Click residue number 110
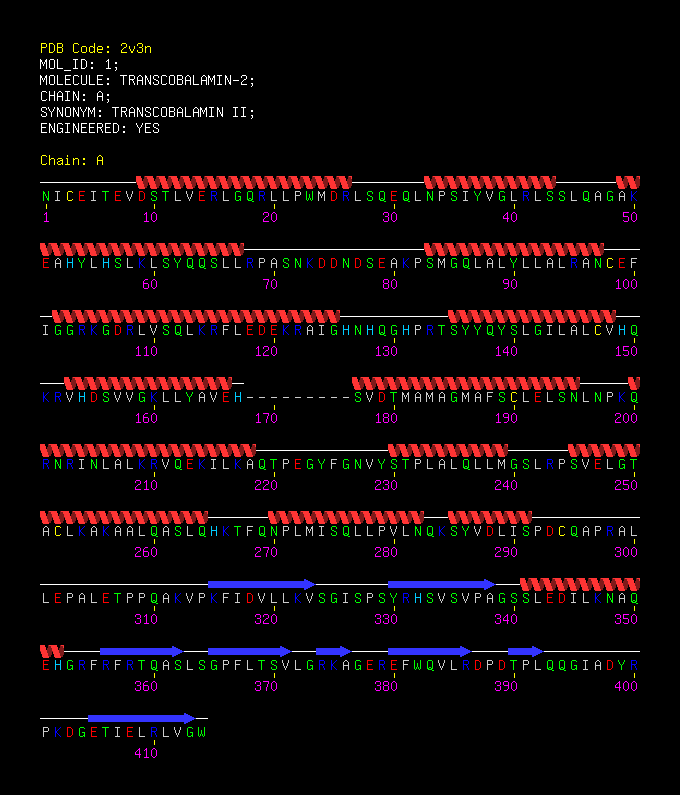This screenshot has width=680, height=795. 146,351
